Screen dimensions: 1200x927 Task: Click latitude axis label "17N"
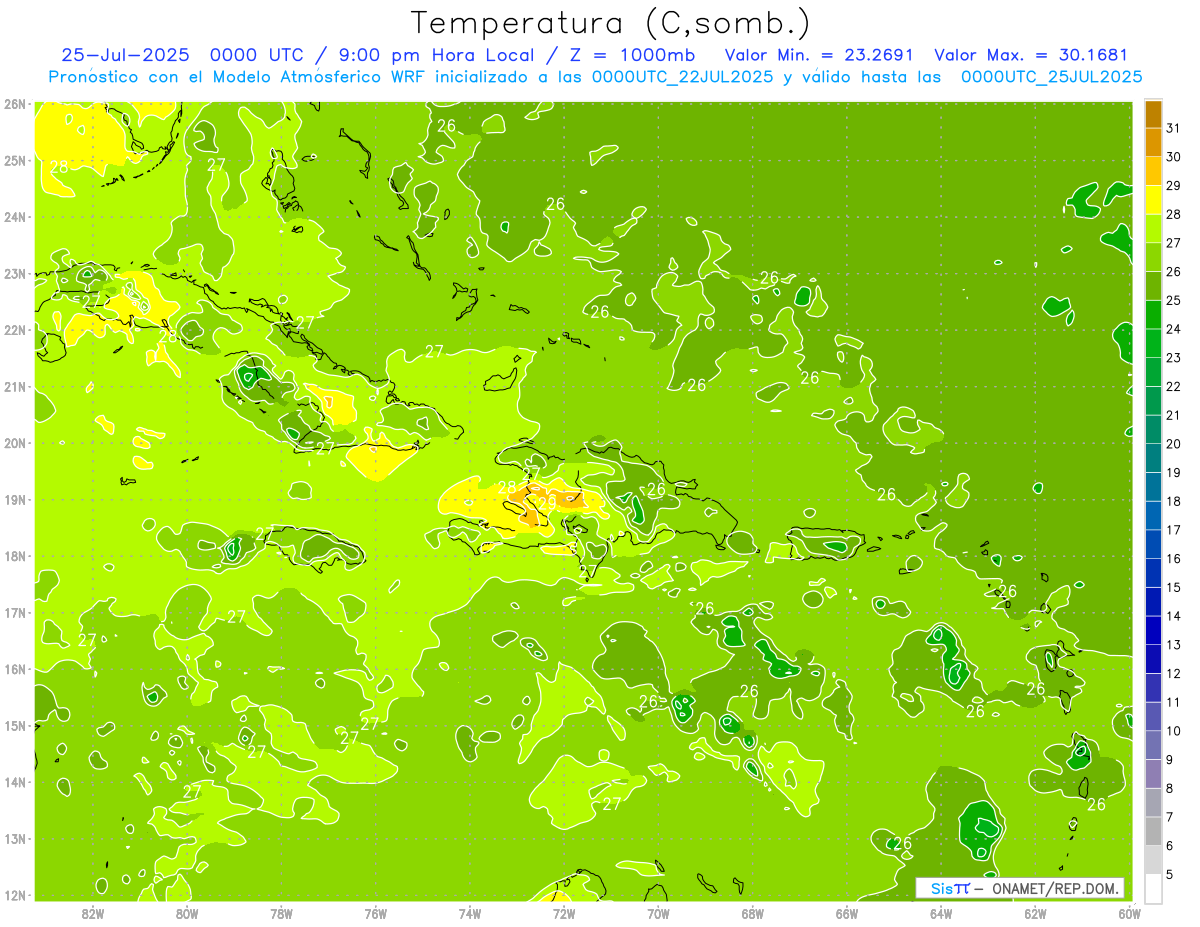point(15,612)
